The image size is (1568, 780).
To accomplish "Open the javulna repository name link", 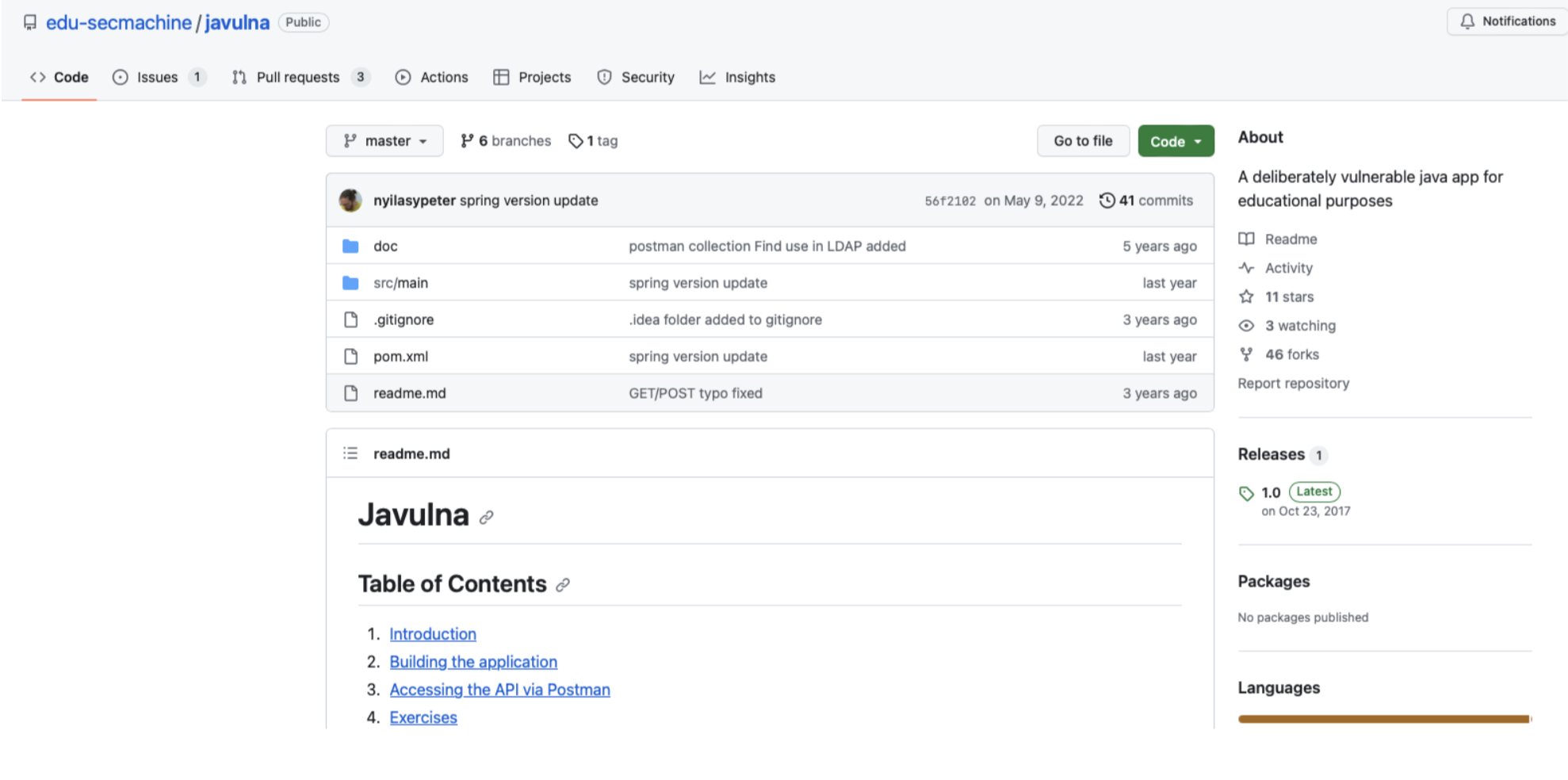I will coord(237,22).
